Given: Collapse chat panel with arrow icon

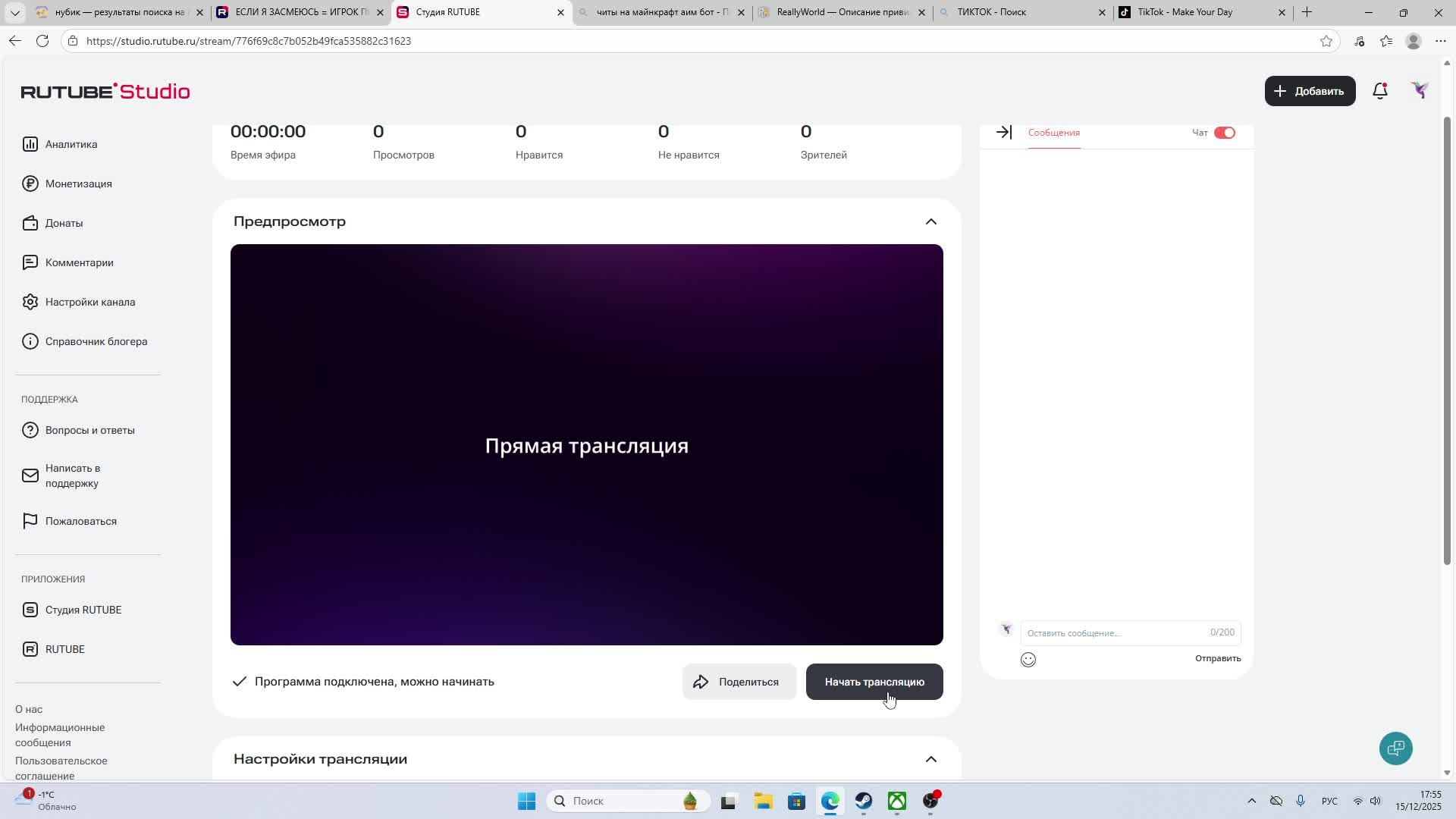Looking at the screenshot, I should click(1003, 133).
